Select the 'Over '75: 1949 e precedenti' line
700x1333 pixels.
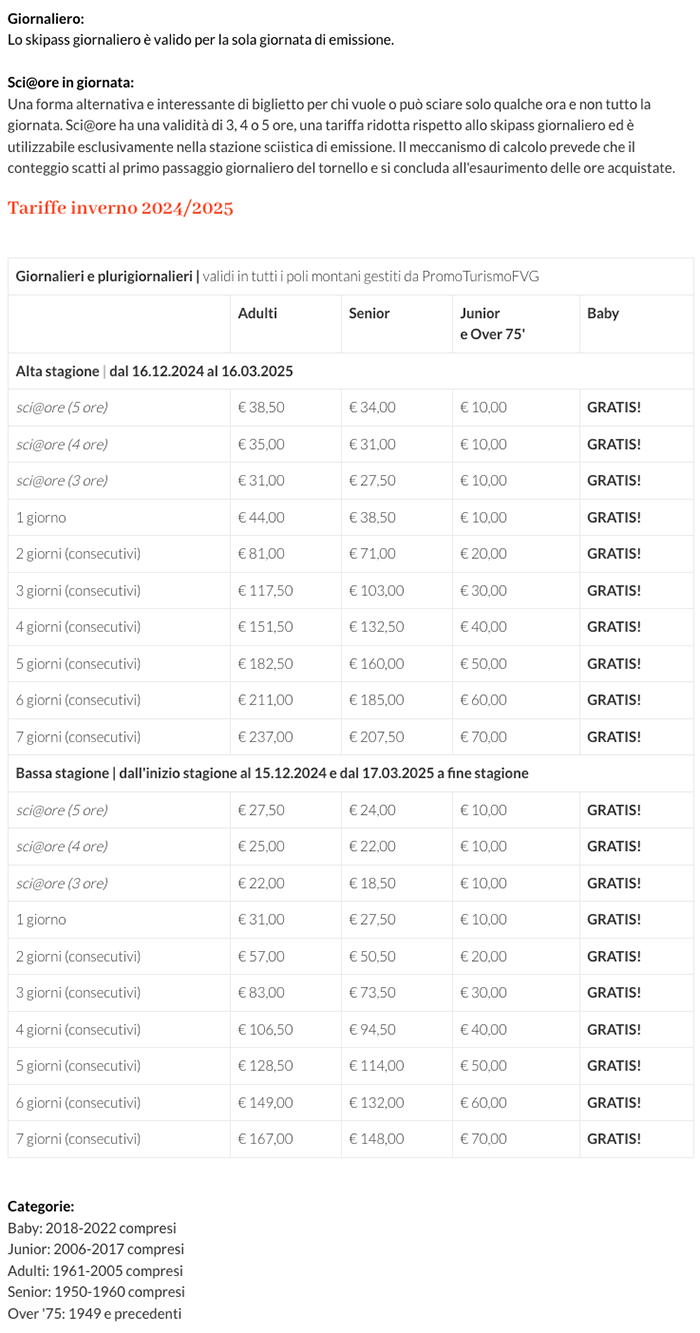(x=94, y=1313)
